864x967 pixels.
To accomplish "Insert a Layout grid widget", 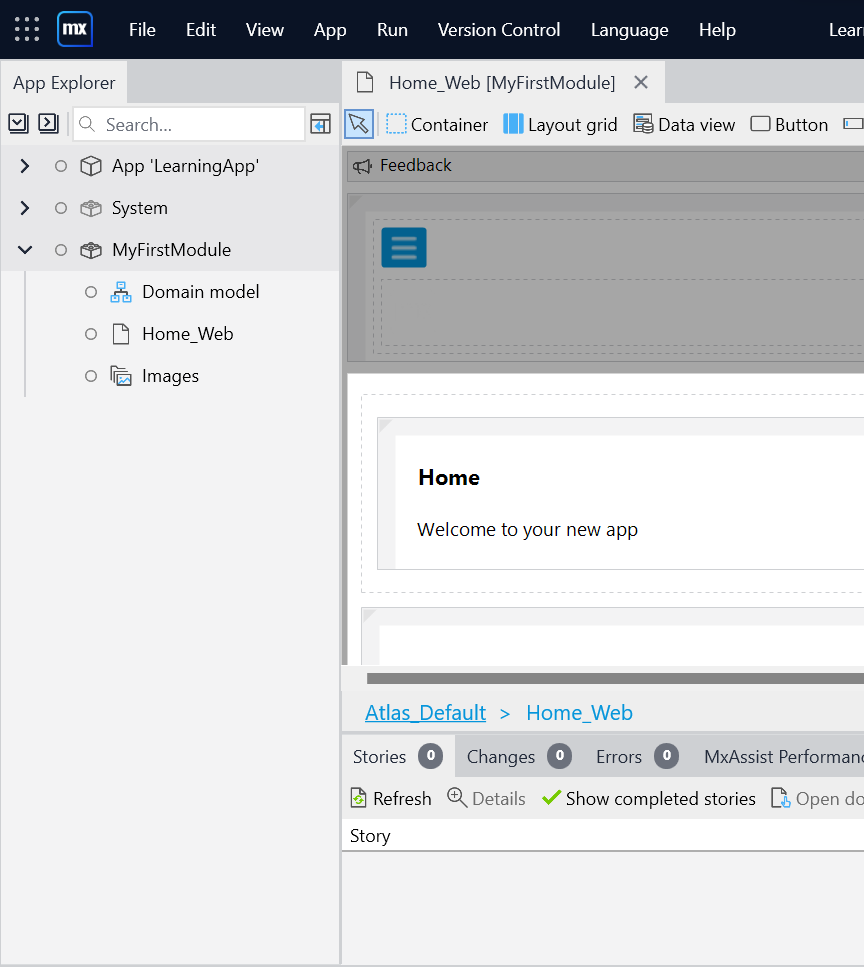I will click(560, 124).
